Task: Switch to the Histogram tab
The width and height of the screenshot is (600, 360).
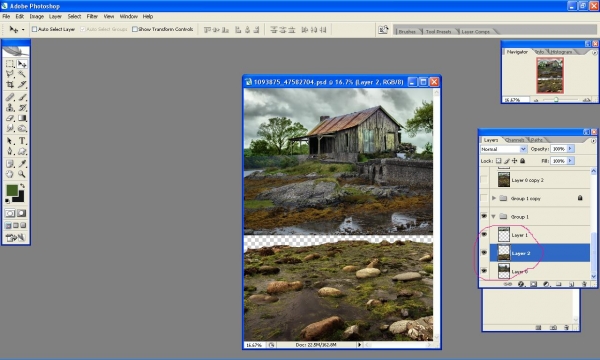Action: click(561, 52)
